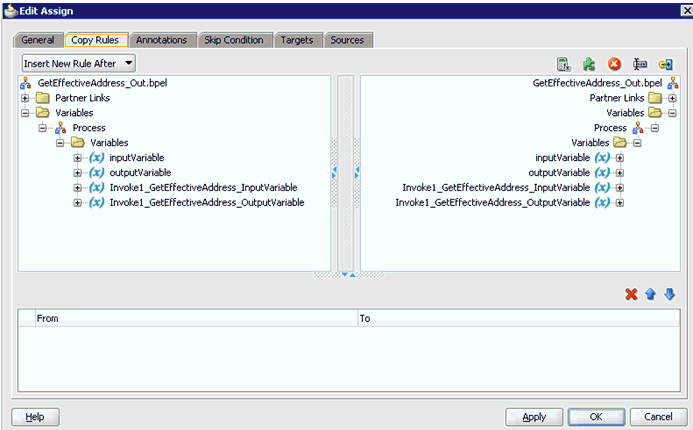
Task: Switch to the Targets tab
Action: click(x=297, y=40)
